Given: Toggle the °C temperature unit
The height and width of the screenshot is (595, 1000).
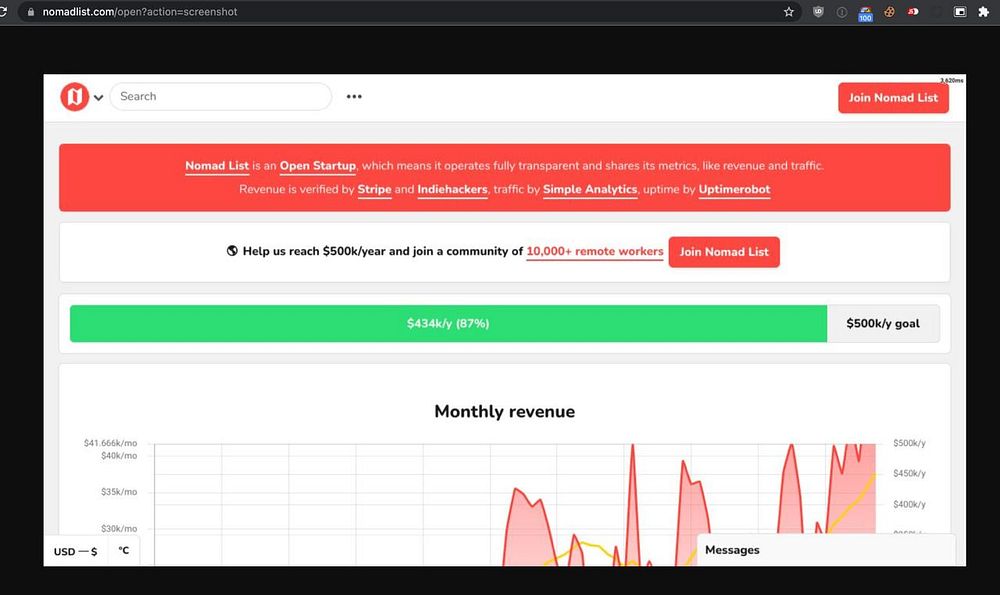Looking at the screenshot, I should pyautogui.click(x=124, y=550).
